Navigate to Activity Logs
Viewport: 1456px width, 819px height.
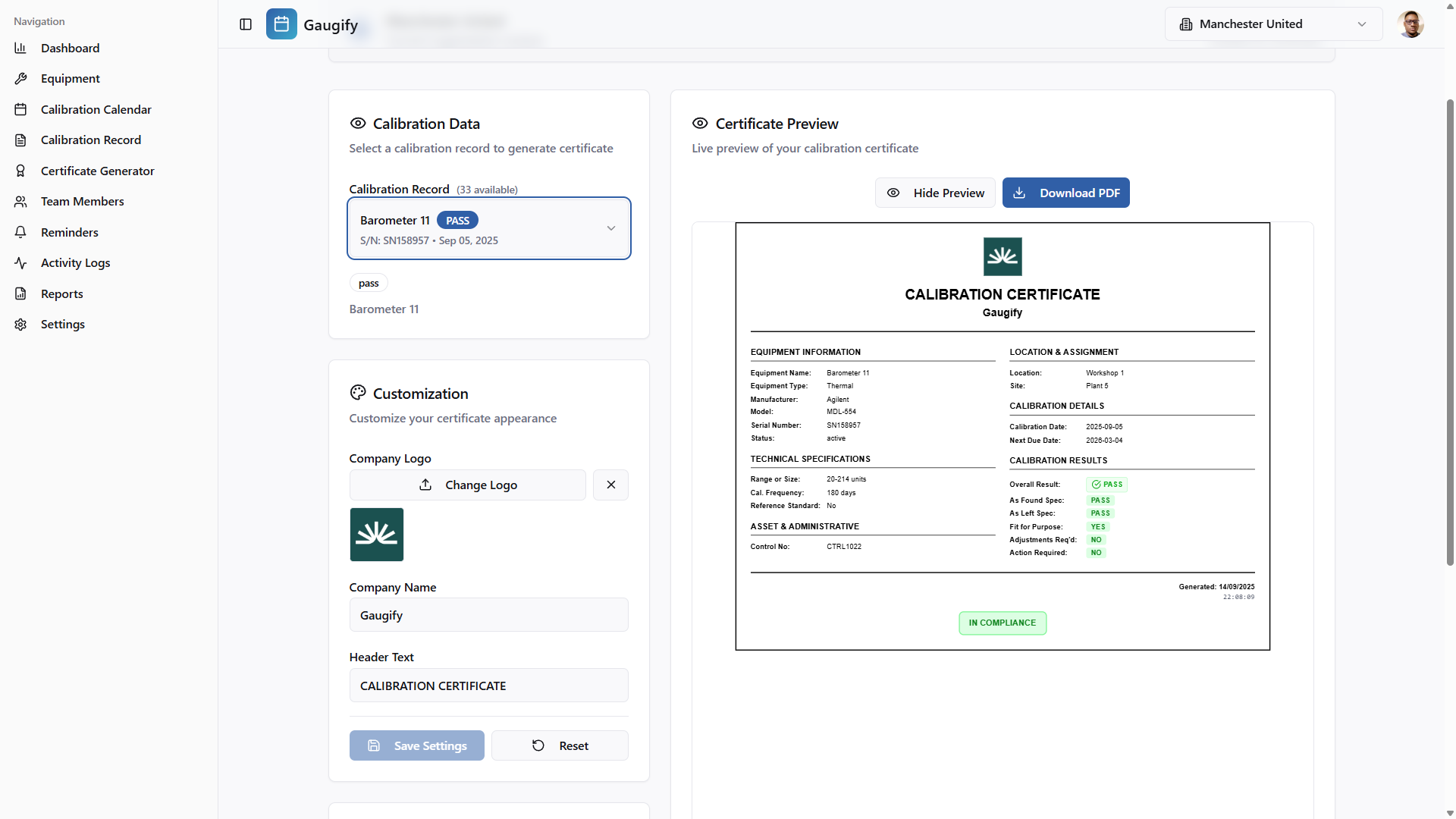75,263
